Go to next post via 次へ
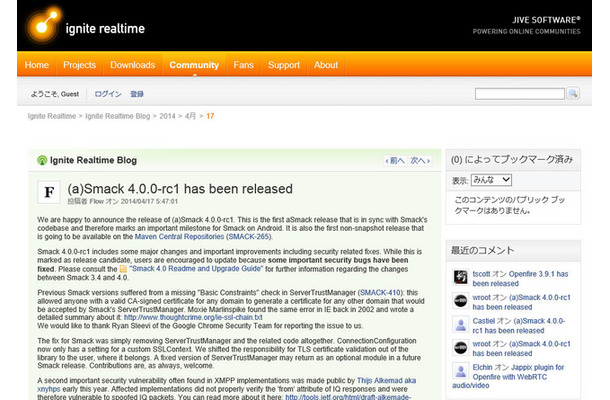 point(420,161)
